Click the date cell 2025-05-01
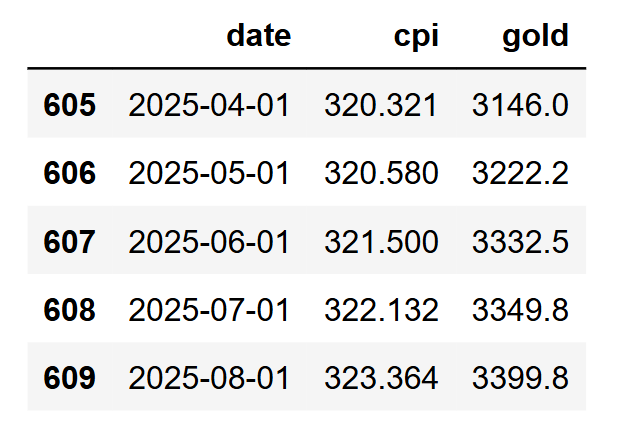The height and width of the screenshot is (423, 628). [x=209, y=173]
